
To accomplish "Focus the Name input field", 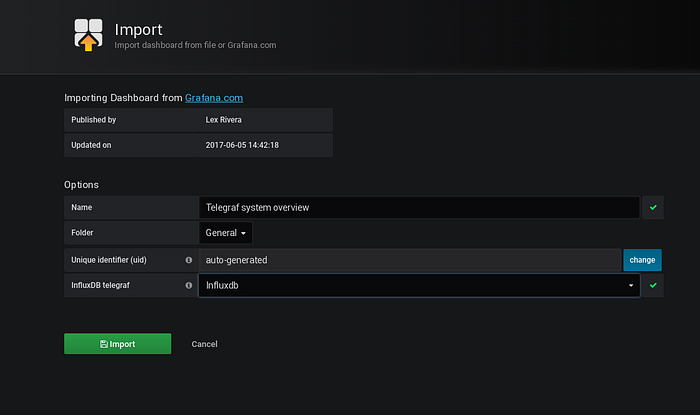I will coord(419,208).
